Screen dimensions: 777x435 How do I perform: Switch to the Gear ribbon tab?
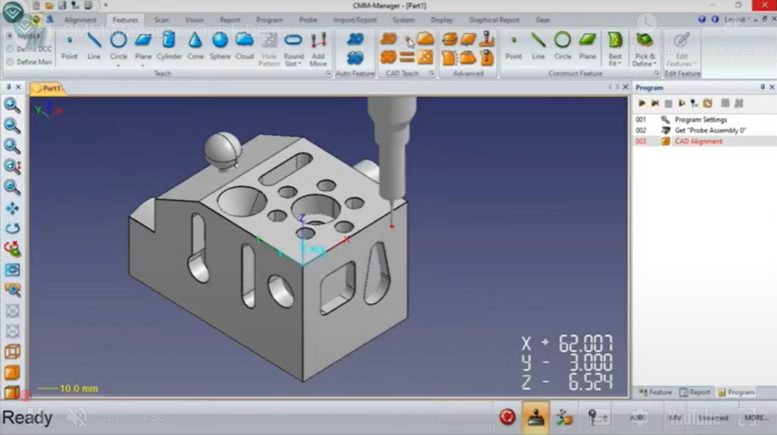pos(543,20)
